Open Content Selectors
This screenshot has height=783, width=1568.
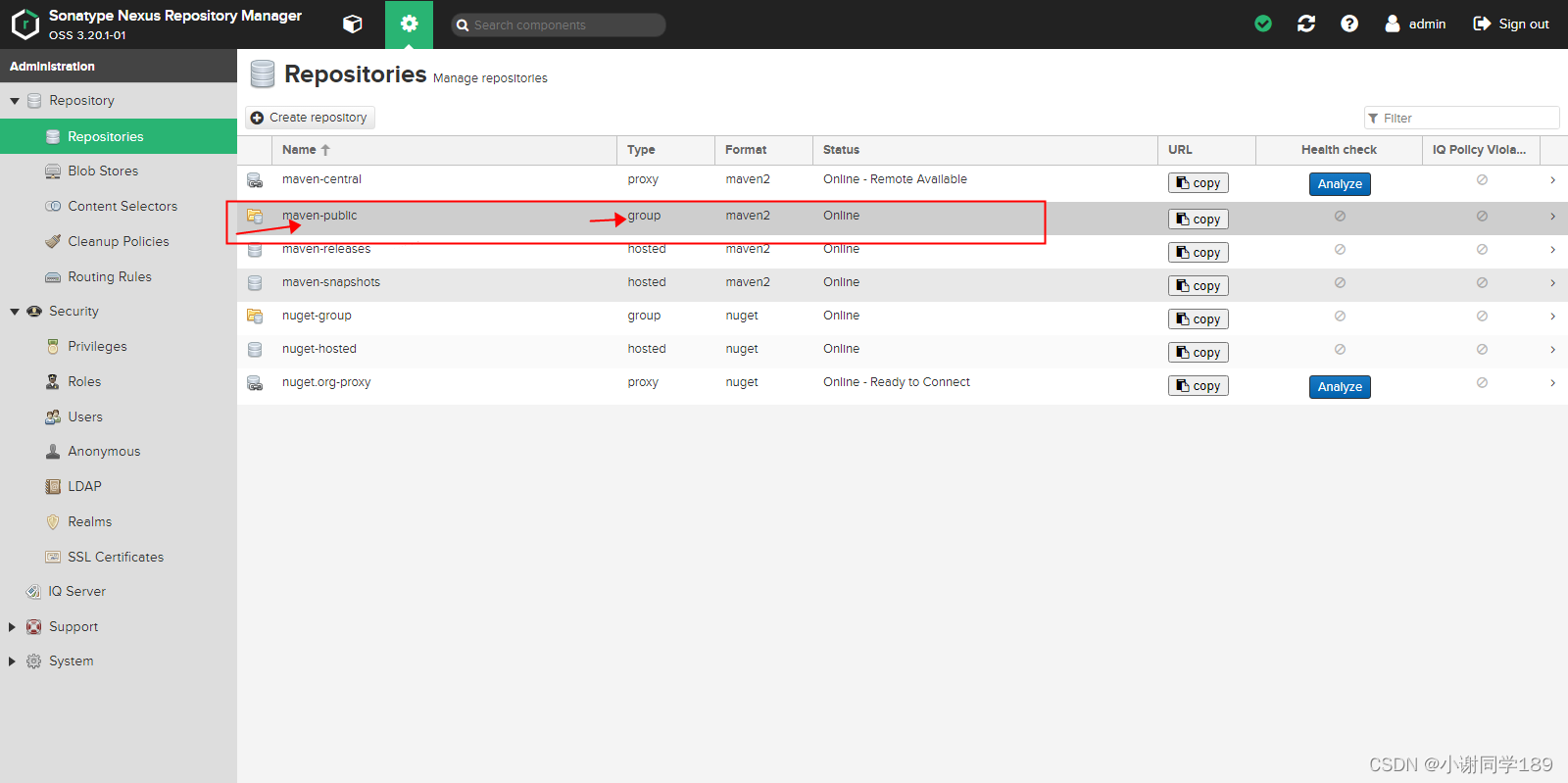pos(122,206)
